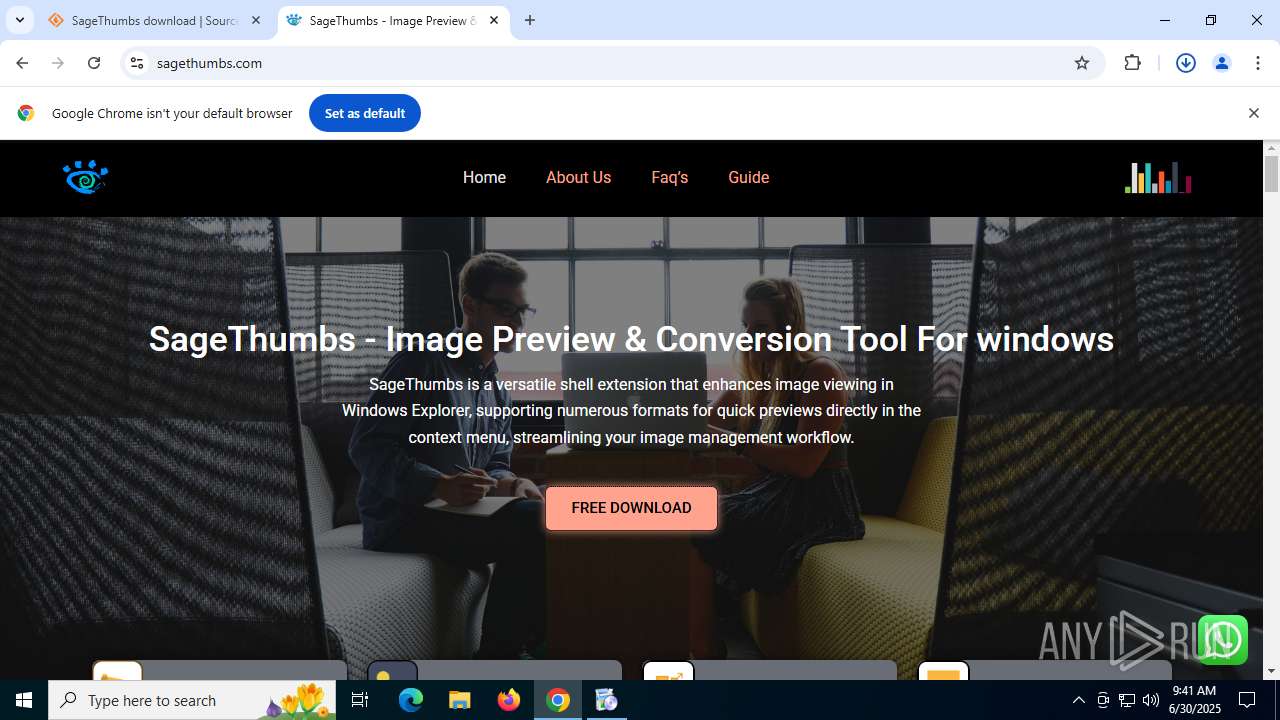Viewport: 1280px width, 720px height.
Task: Click the Chrome forward arrow
Action: (x=58, y=63)
